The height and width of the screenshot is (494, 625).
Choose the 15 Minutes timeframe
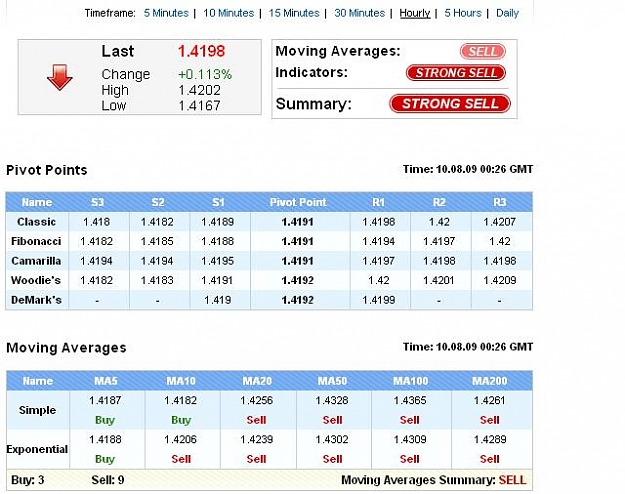coord(294,13)
